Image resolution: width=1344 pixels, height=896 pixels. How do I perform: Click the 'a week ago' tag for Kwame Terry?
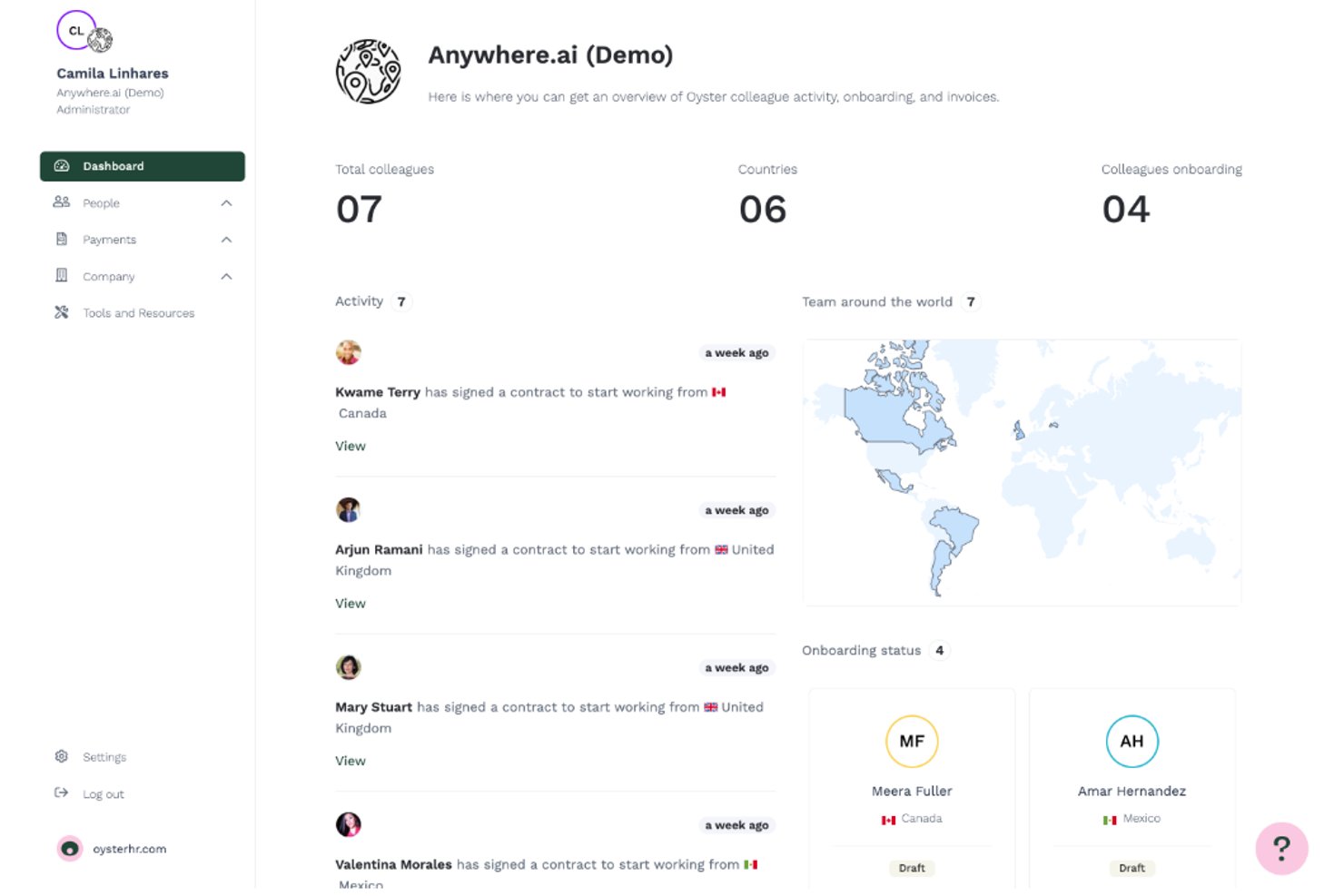[x=736, y=353]
